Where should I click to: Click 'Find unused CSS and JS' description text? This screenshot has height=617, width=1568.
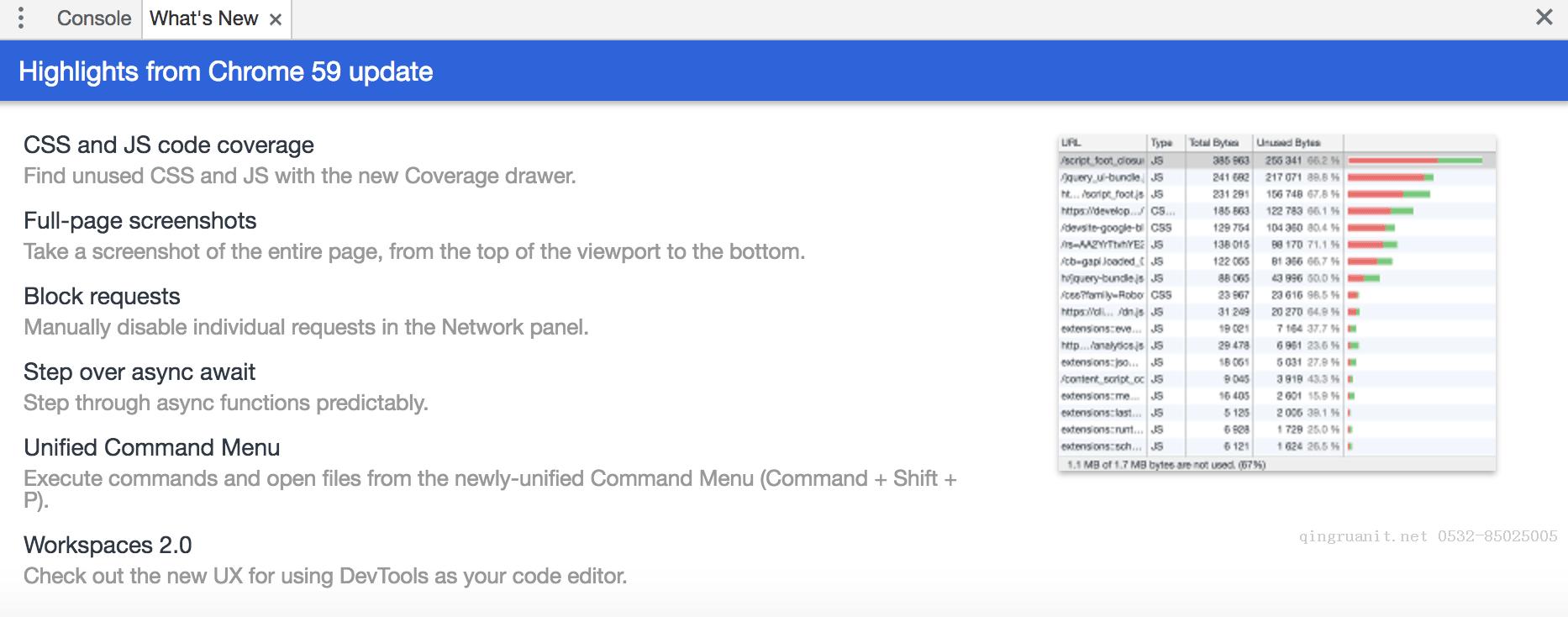click(300, 176)
